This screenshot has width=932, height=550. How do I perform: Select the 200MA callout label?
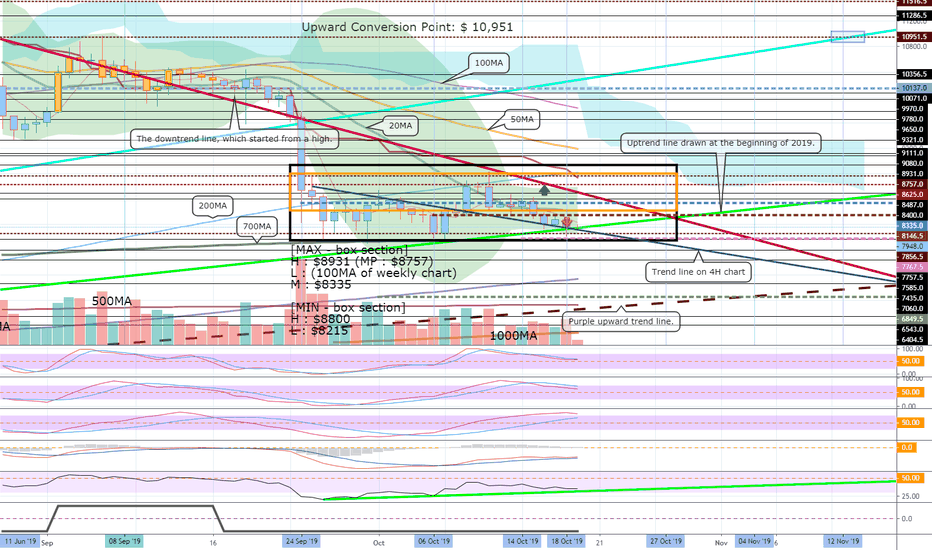click(x=212, y=206)
